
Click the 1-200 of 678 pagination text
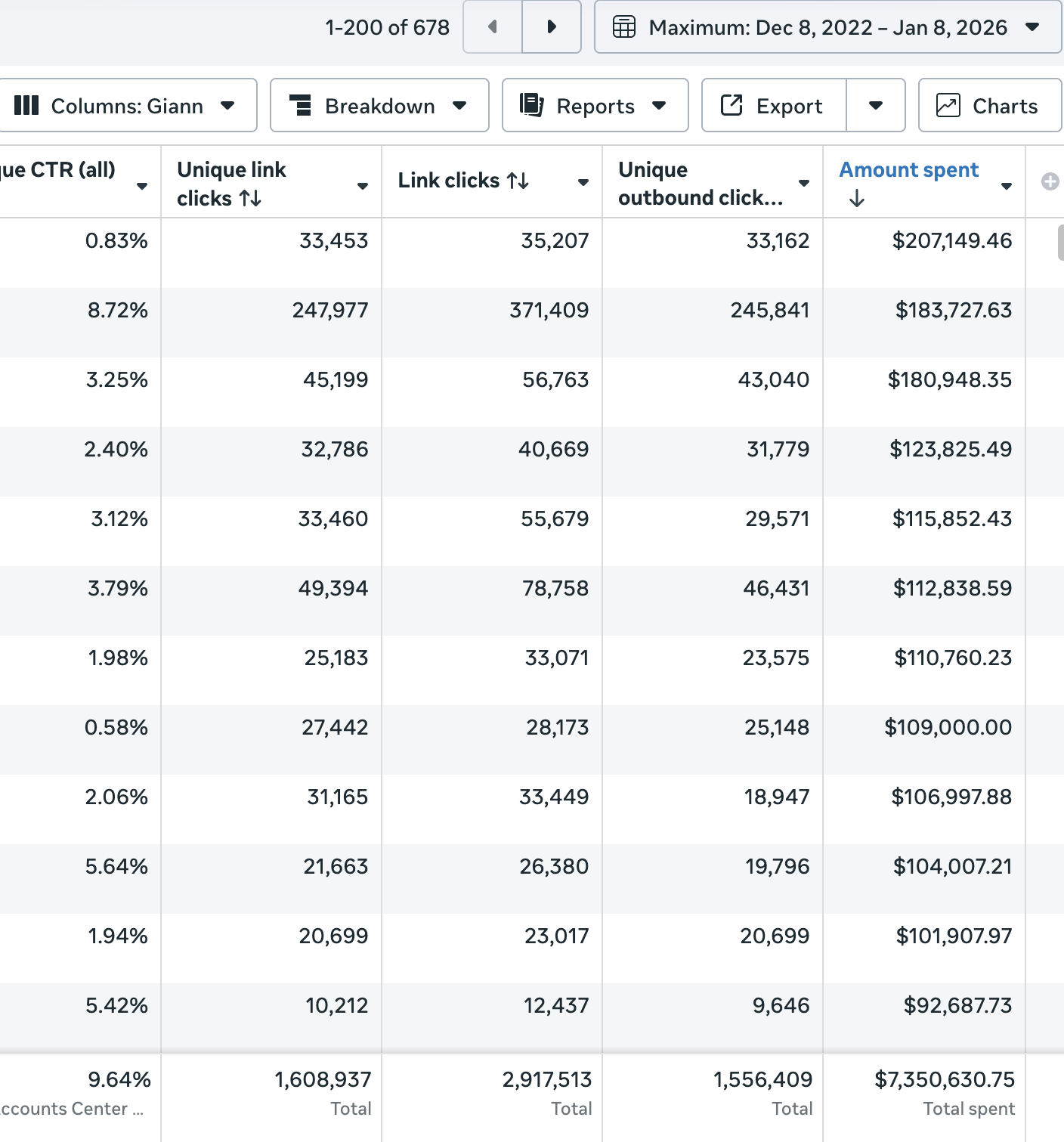388,28
